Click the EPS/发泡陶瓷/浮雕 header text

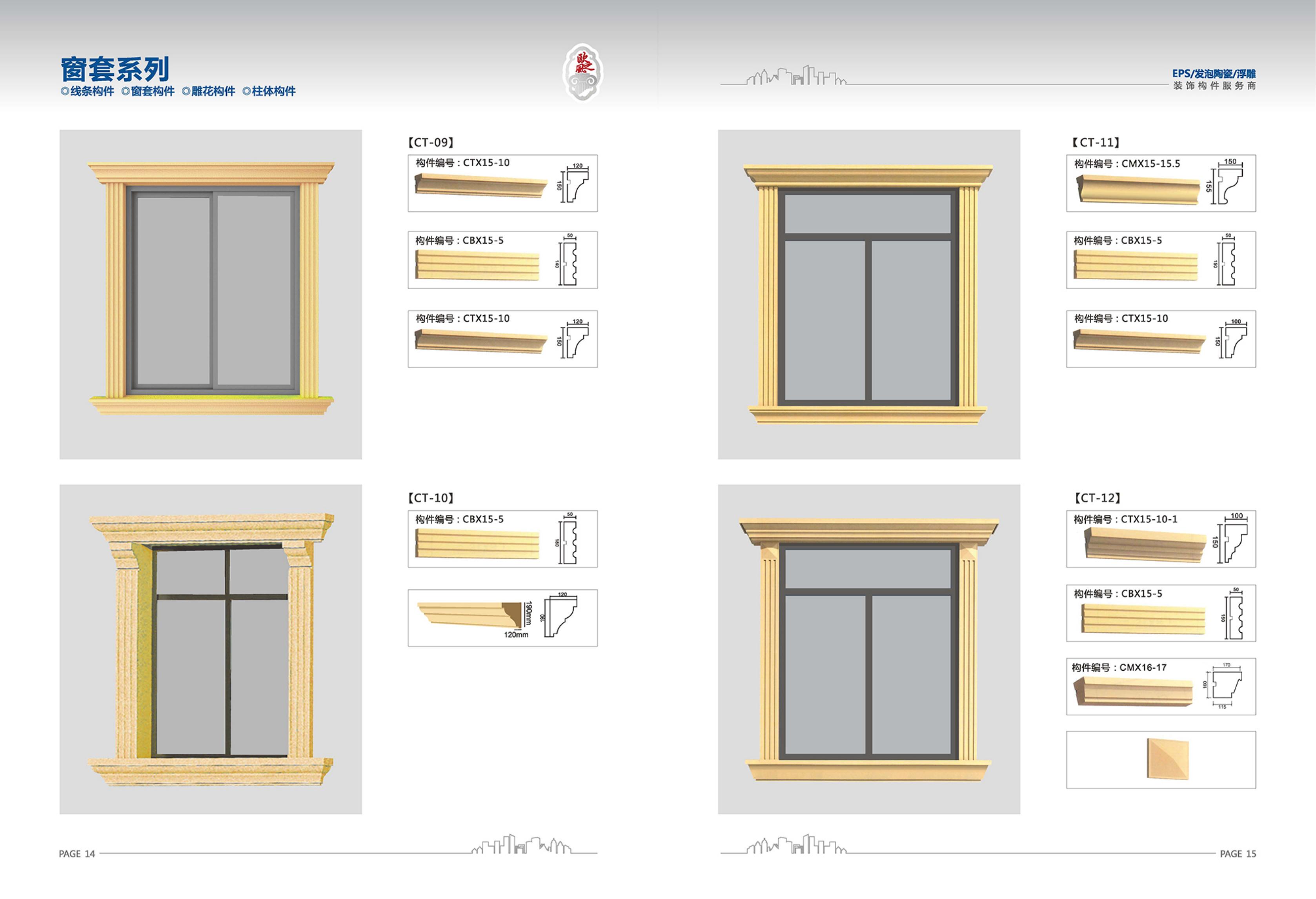pos(1214,74)
